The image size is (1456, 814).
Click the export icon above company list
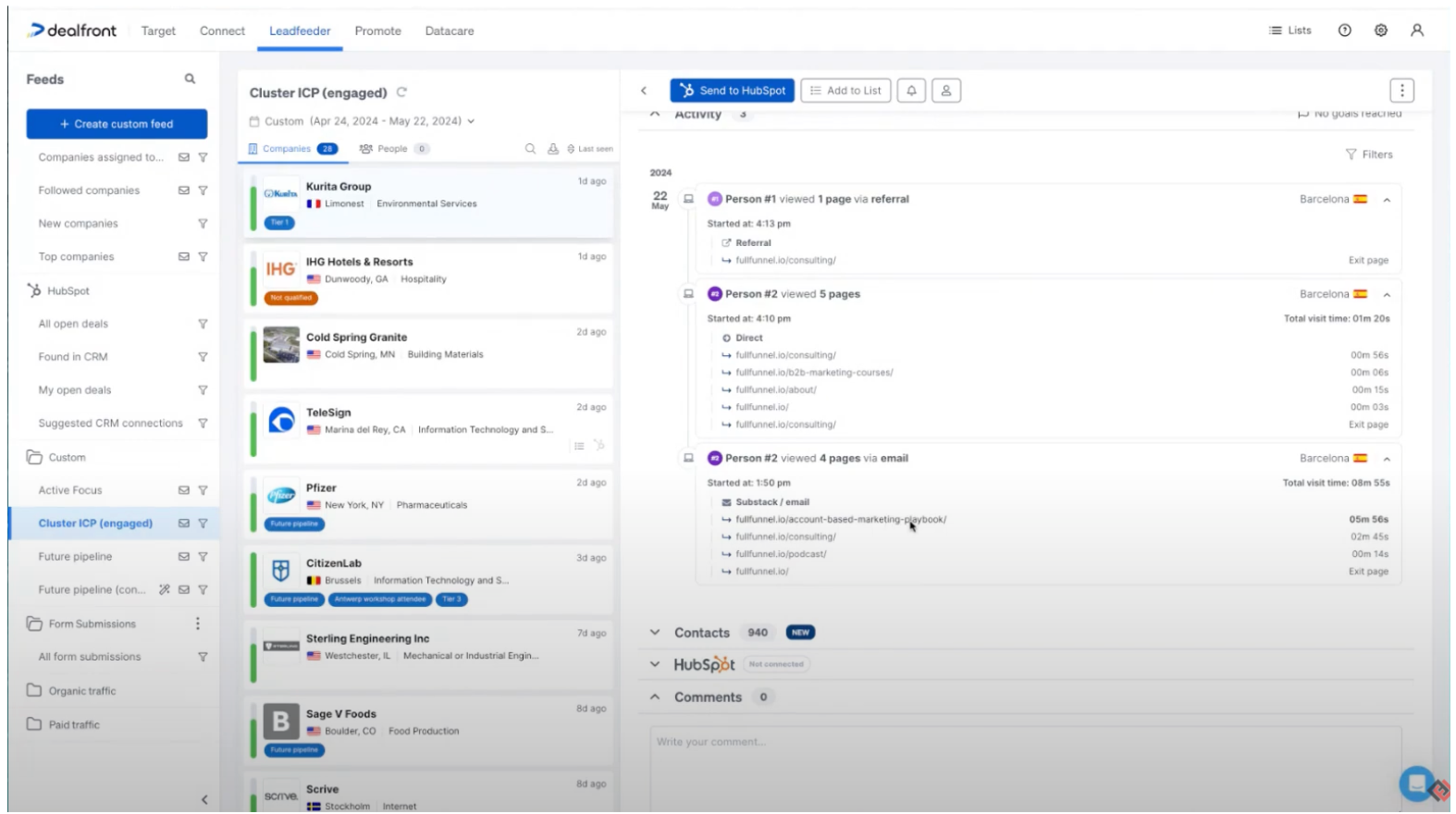pyautogui.click(x=553, y=149)
